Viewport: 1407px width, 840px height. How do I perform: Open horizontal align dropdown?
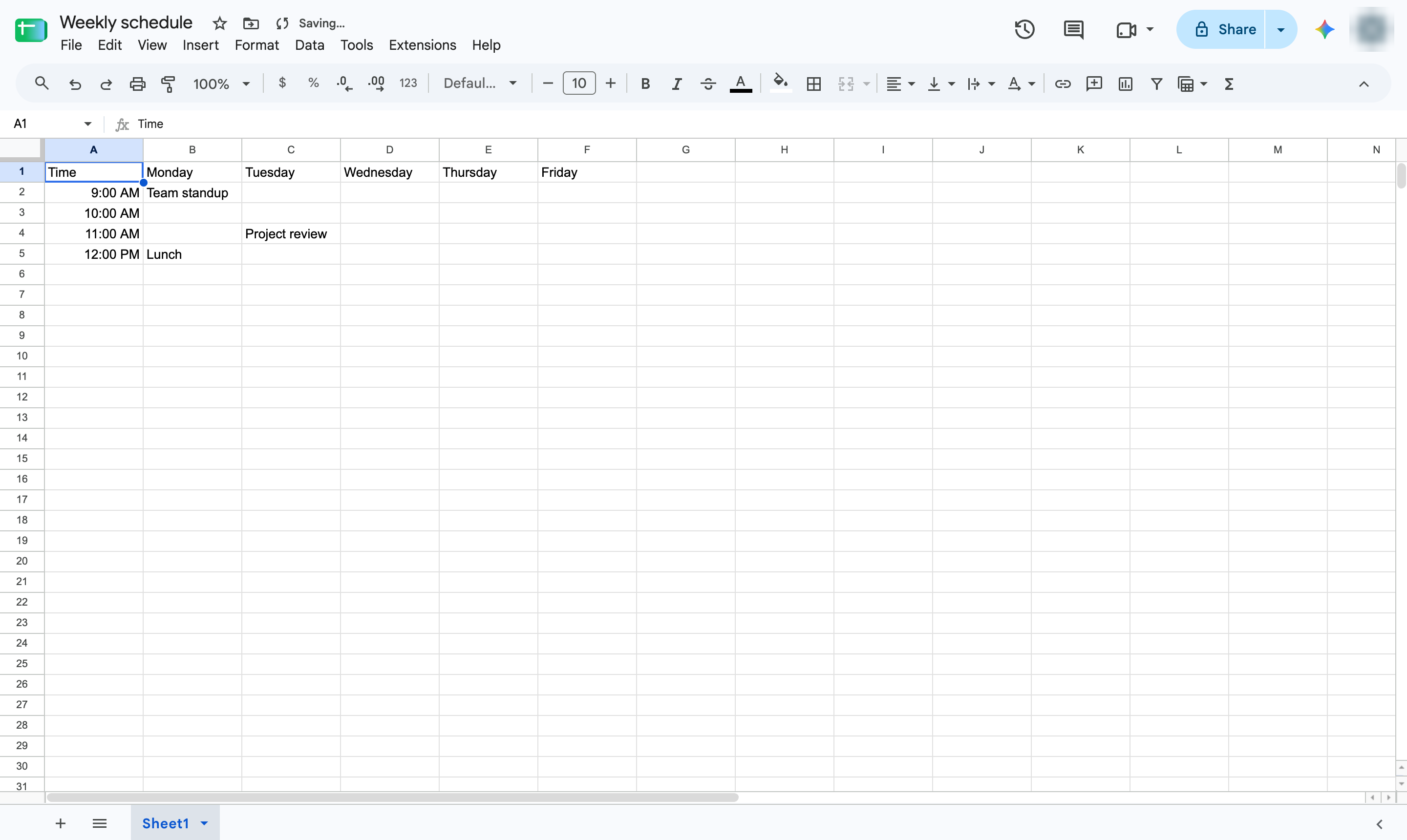pos(900,84)
